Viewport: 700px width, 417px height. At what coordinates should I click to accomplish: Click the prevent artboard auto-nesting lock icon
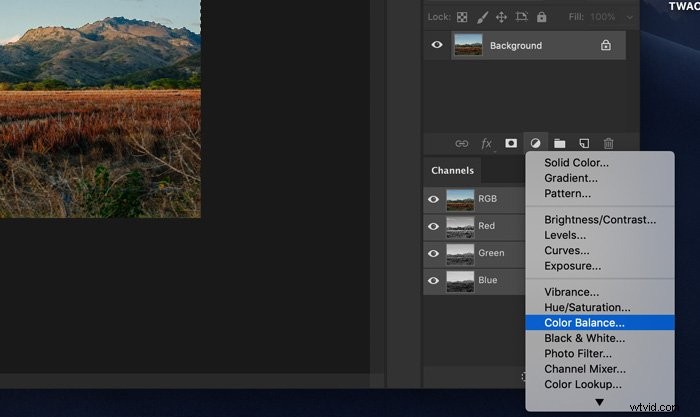[x=521, y=17]
